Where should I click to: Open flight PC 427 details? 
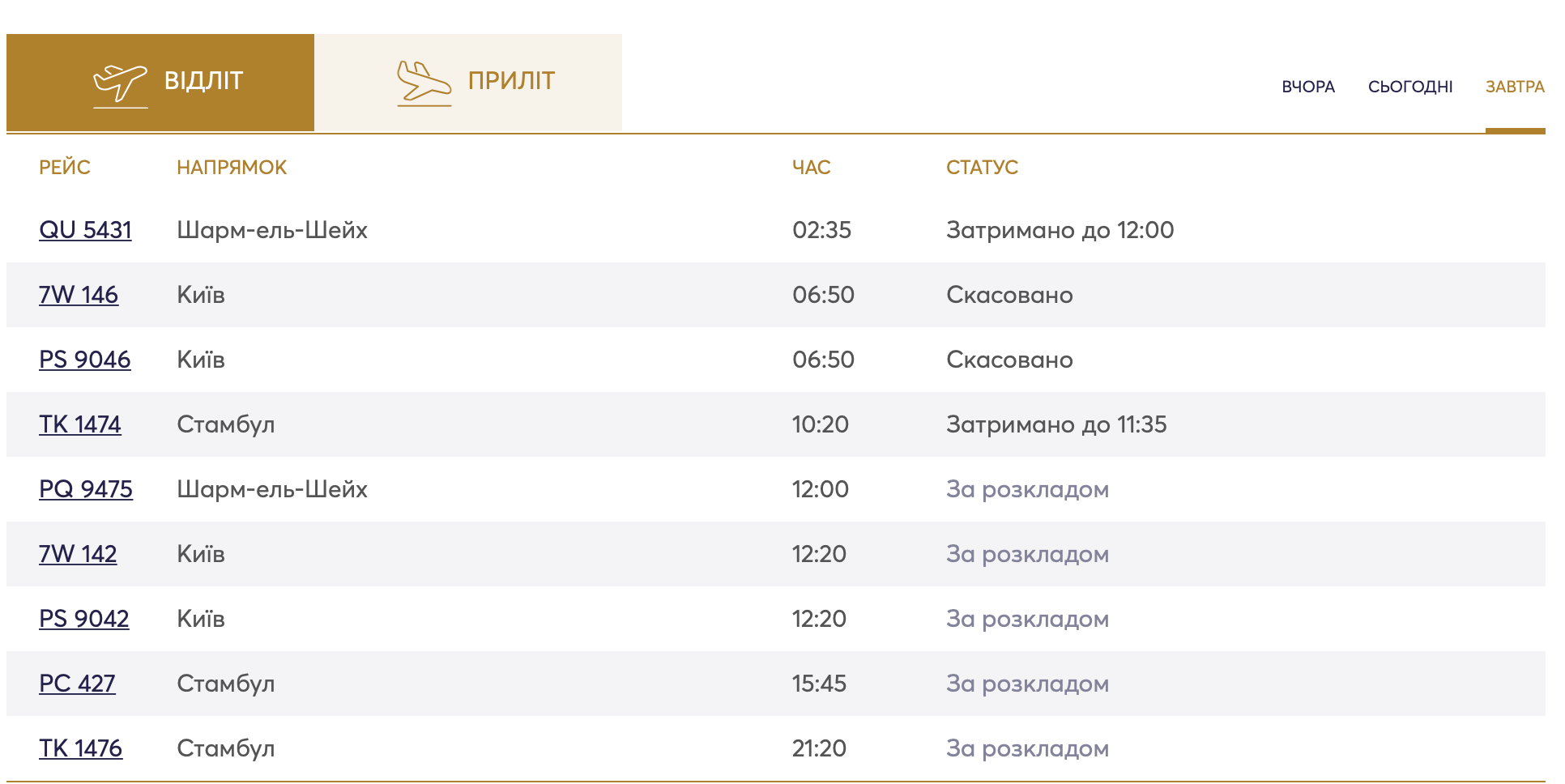(77, 684)
